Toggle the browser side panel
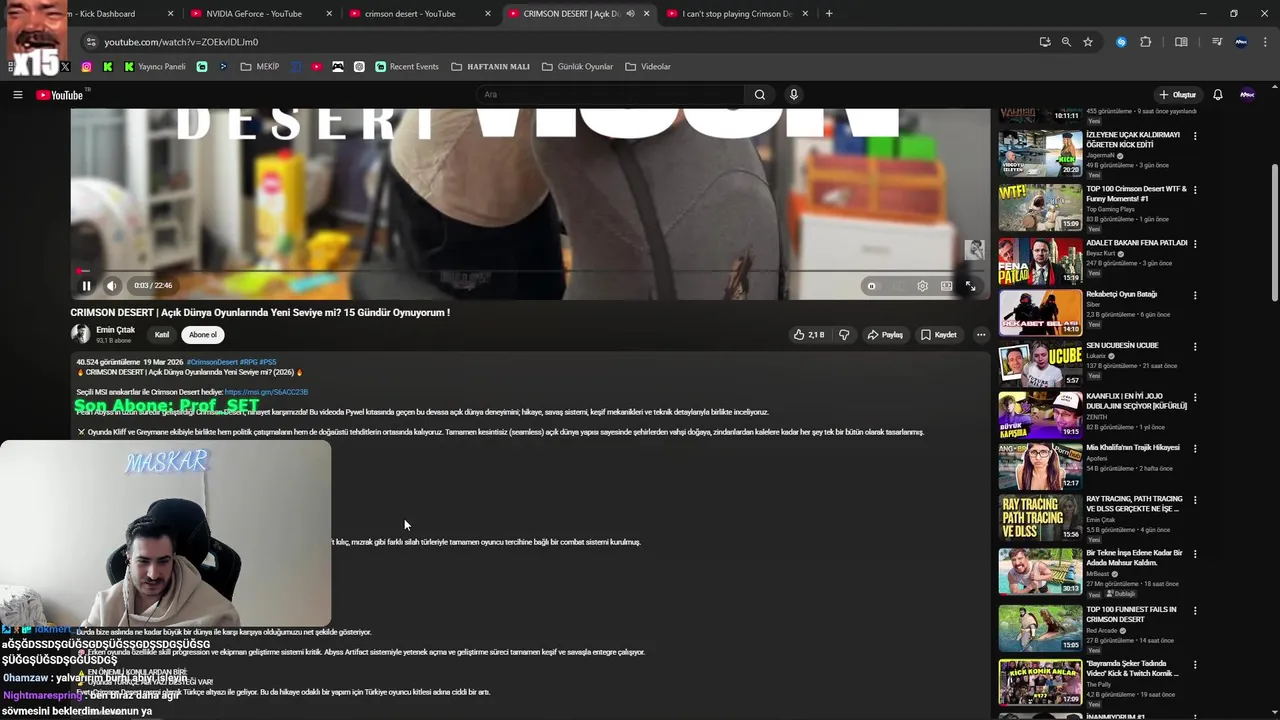The width and height of the screenshot is (1280, 720). coord(1181,42)
